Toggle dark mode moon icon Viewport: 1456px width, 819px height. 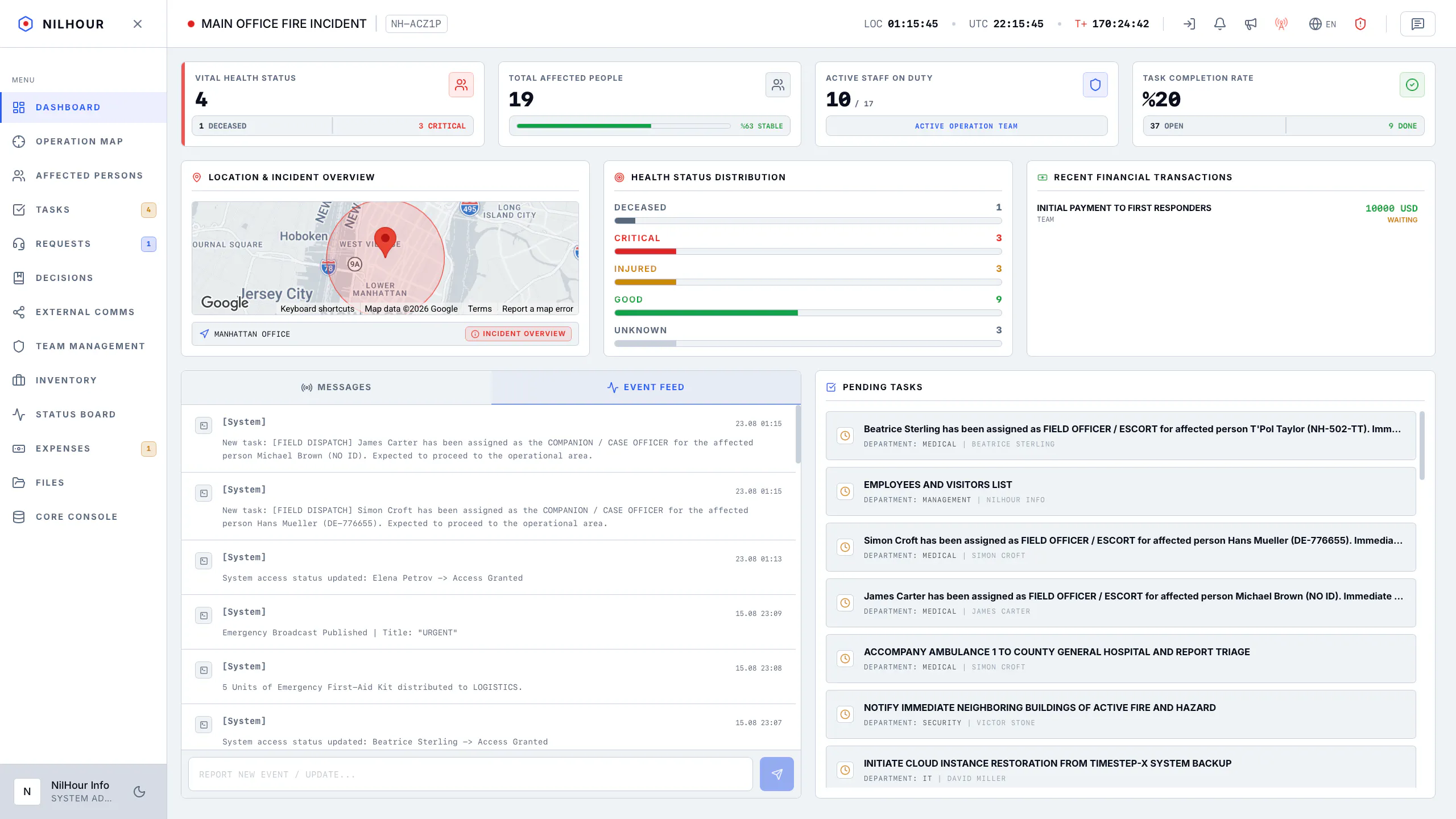coord(139,792)
